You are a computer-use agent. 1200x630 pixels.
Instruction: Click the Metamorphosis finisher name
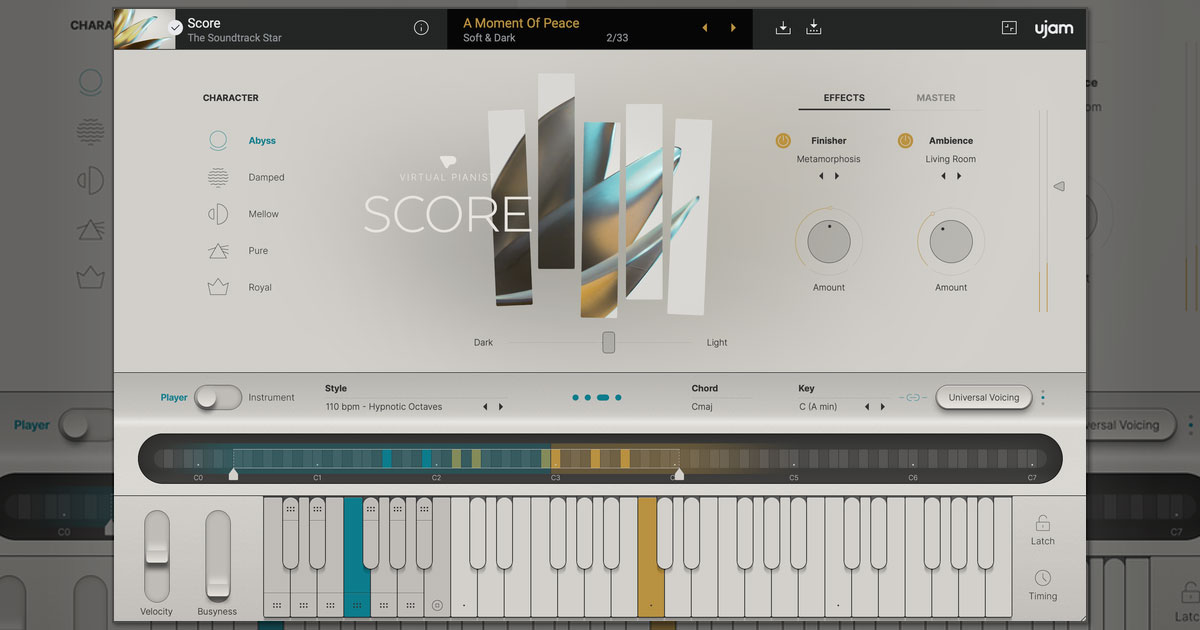click(x=828, y=159)
